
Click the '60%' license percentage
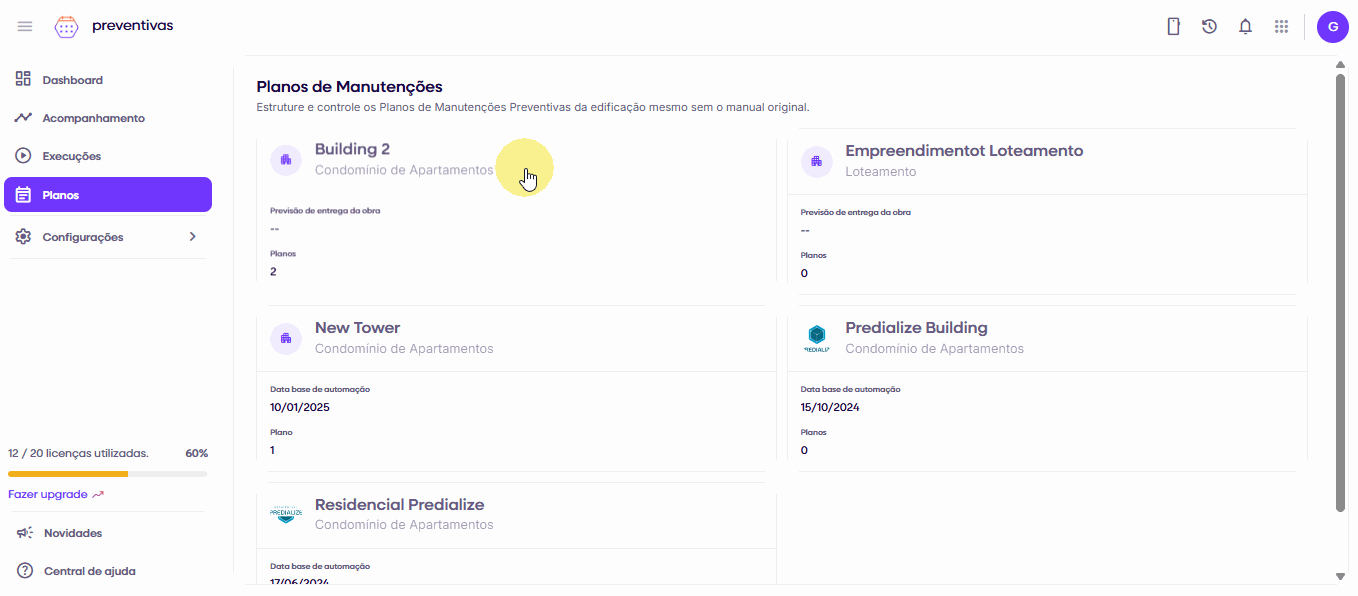(197, 453)
